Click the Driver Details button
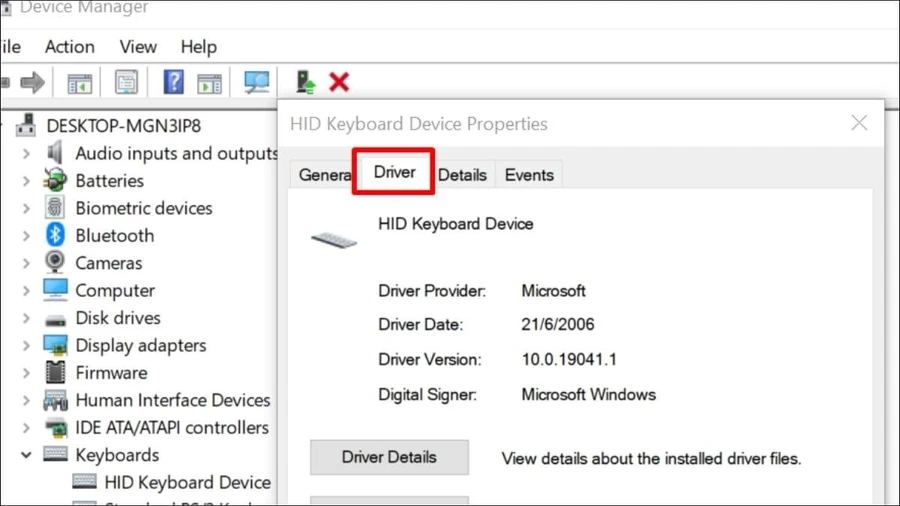This screenshot has height=506, width=900. 389,457
